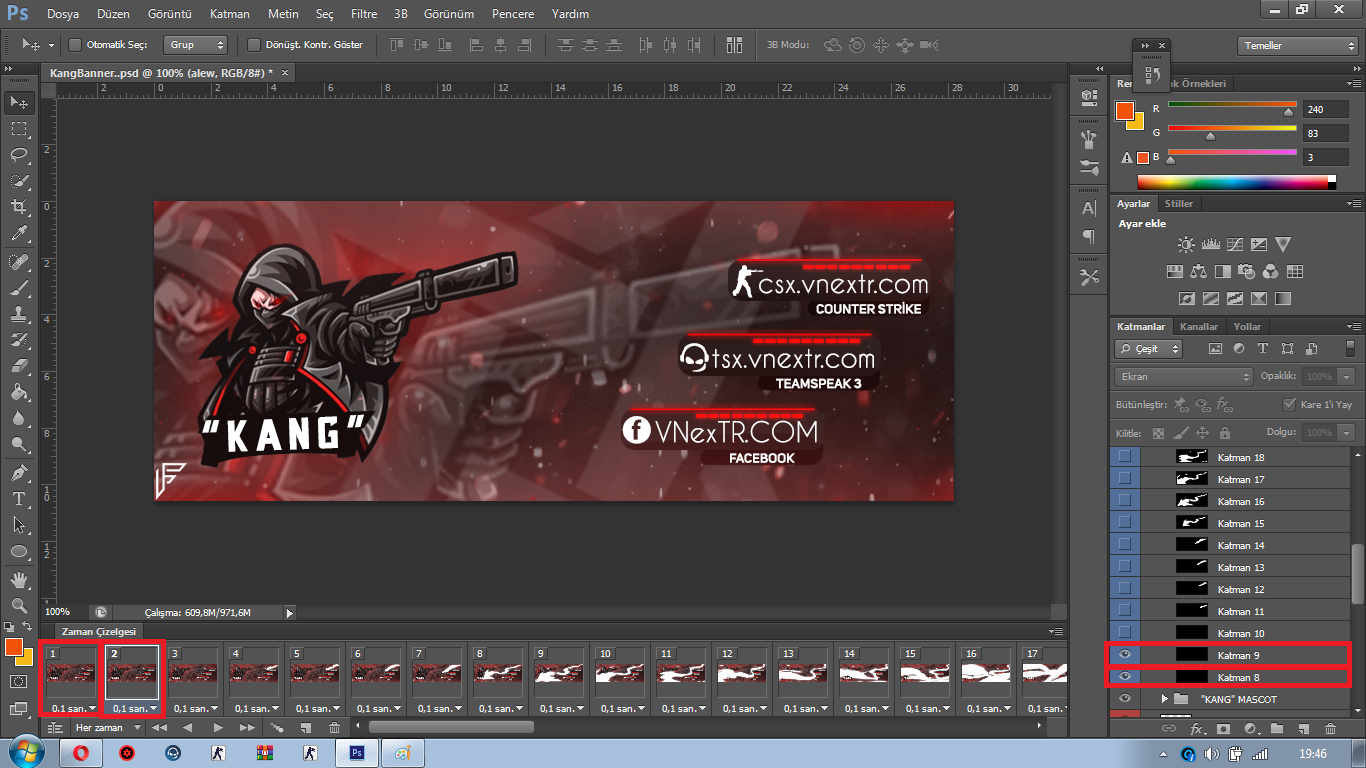Hide the "KANG" MASCOT group
Screen dimensions: 1366x768
pyautogui.click(x=1125, y=699)
